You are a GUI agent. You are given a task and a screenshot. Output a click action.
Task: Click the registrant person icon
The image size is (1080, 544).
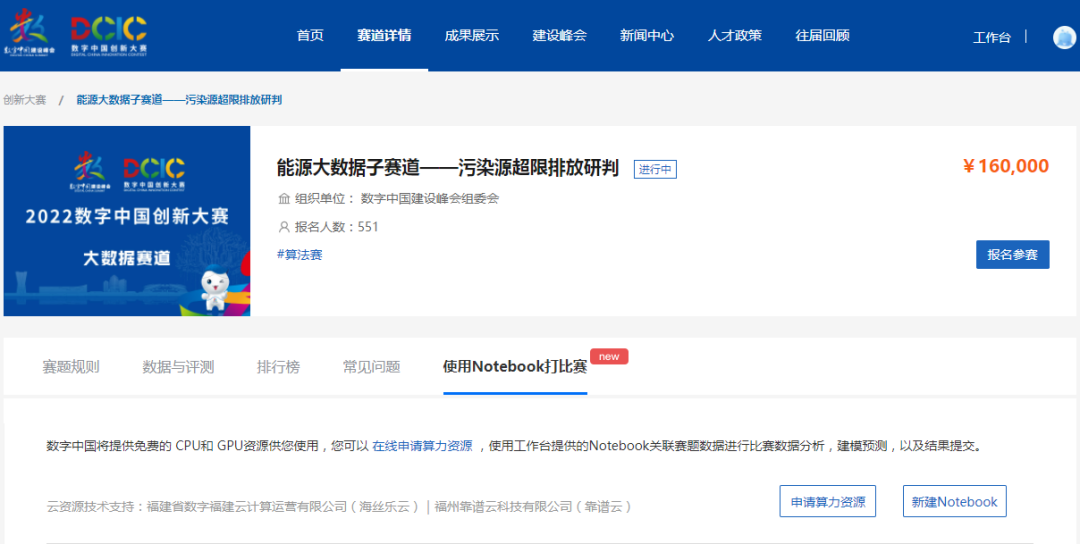(284, 227)
